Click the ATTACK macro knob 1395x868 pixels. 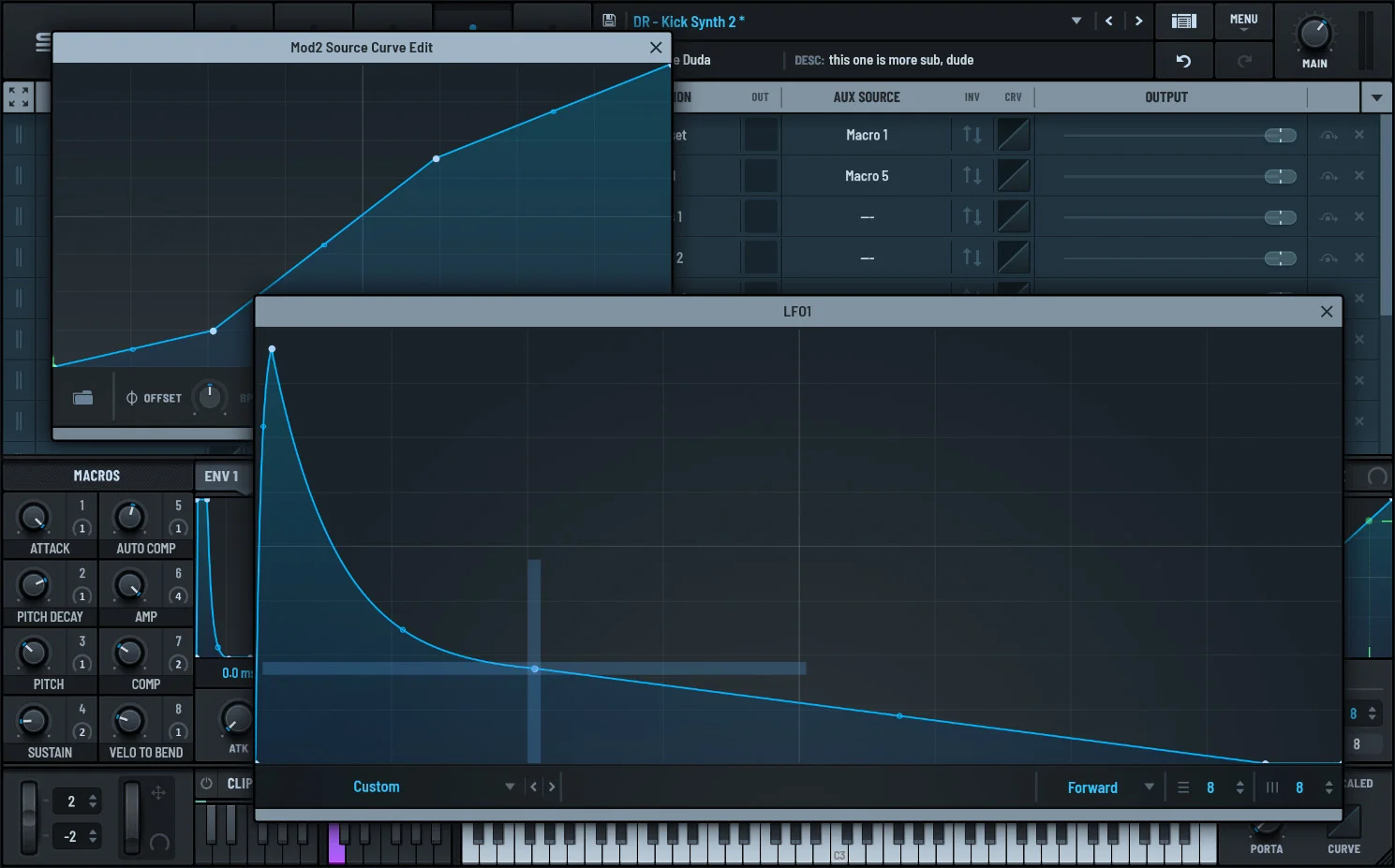pyautogui.click(x=34, y=517)
